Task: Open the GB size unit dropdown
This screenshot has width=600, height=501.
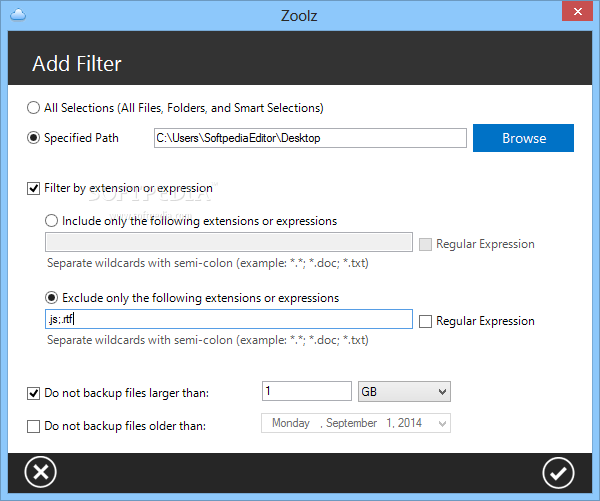Action: pos(403,392)
